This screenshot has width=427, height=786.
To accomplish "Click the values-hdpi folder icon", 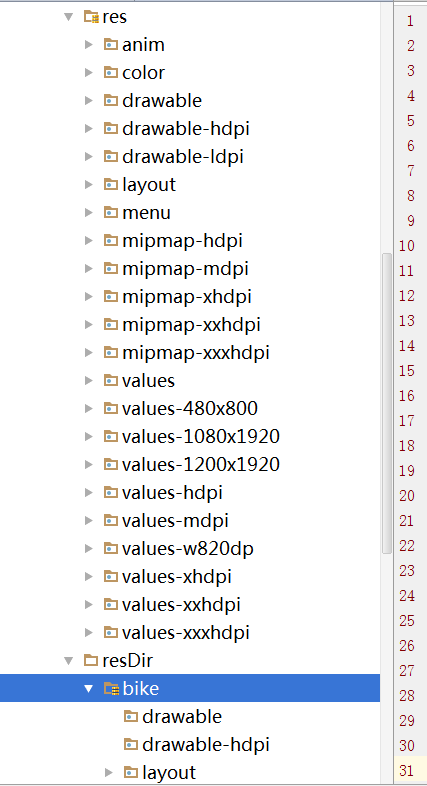I will (111, 493).
